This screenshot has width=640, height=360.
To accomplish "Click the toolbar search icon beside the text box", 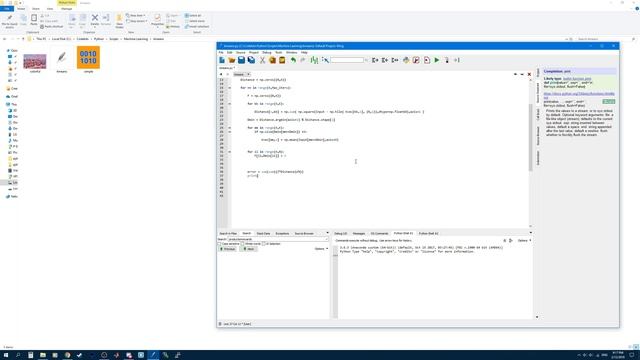I will (x=326, y=60).
